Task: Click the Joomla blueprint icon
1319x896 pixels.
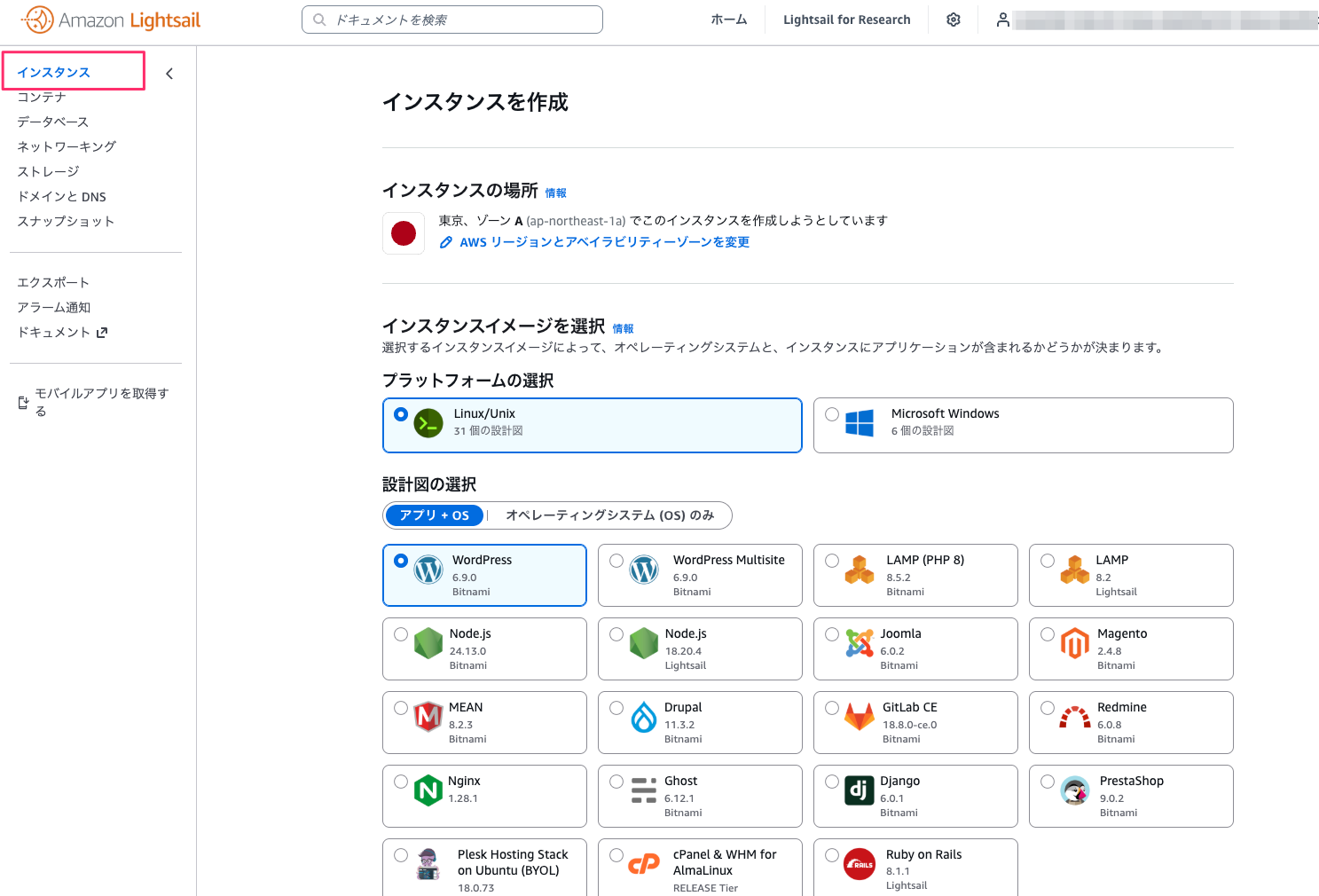Action: coord(859,643)
